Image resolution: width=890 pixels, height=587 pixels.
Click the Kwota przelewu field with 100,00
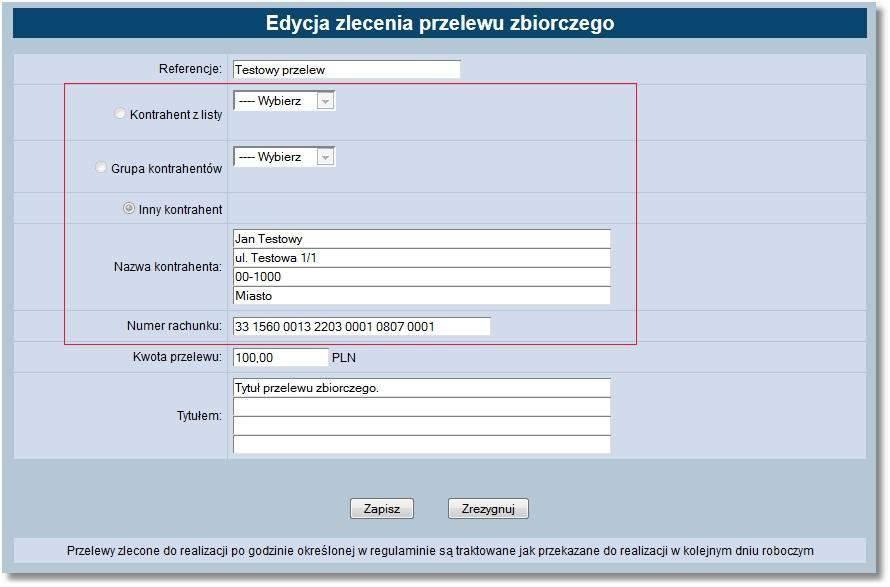pyautogui.click(x=281, y=358)
